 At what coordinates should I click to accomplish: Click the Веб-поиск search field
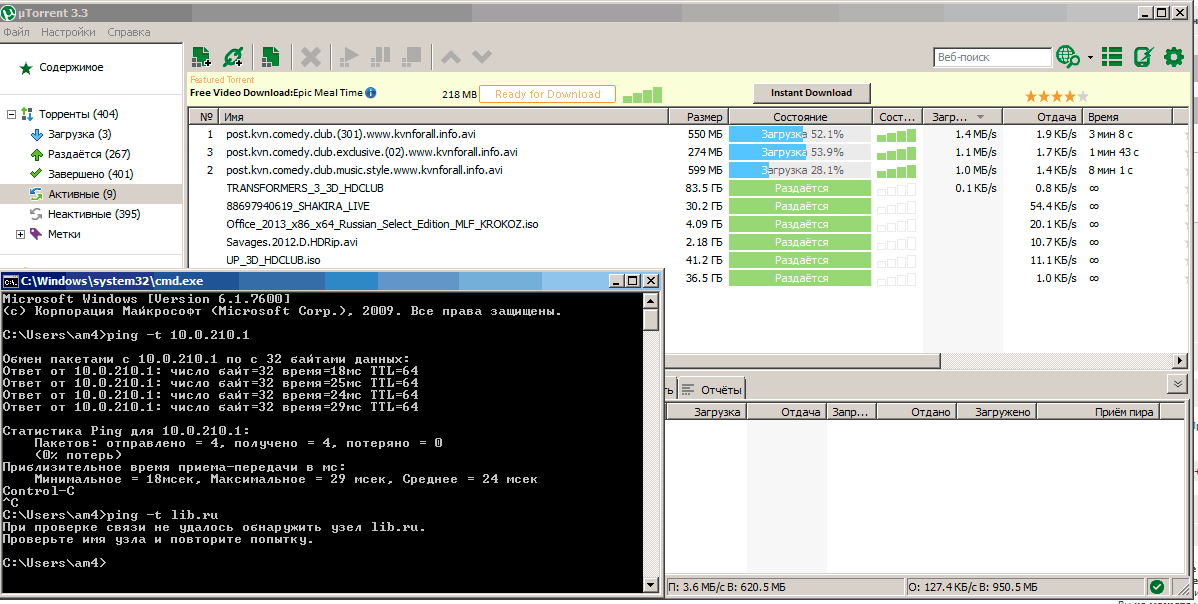click(991, 57)
